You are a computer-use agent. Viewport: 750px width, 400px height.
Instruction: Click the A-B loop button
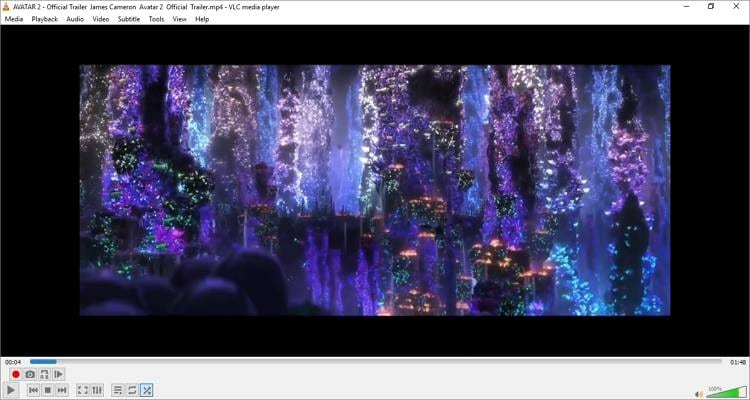coord(44,374)
